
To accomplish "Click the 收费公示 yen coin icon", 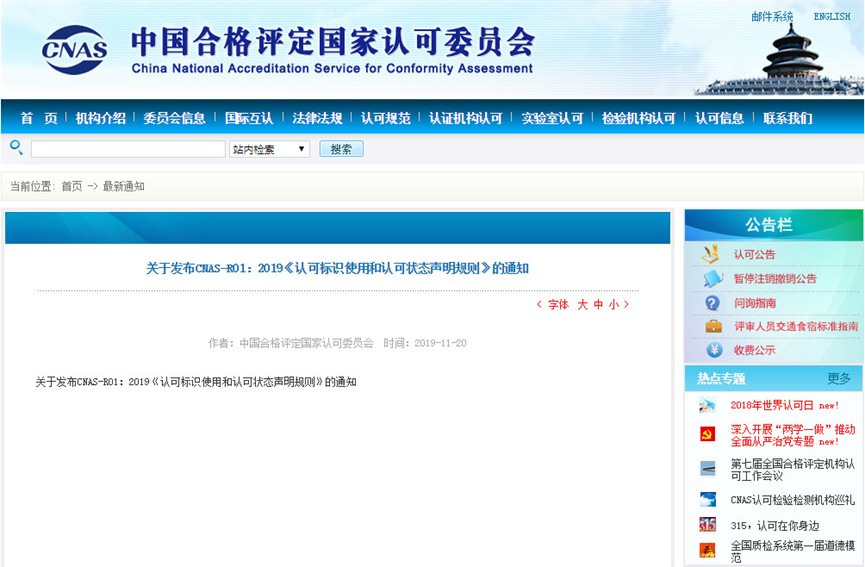I will coord(713,350).
